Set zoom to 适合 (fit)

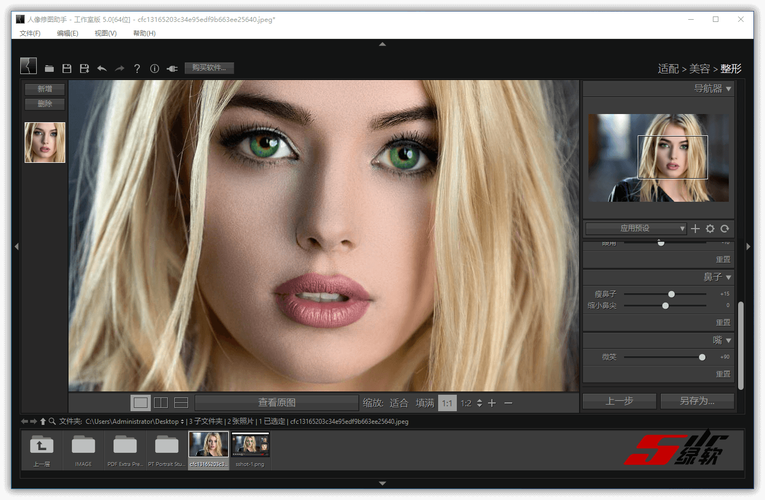coord(399,403)
